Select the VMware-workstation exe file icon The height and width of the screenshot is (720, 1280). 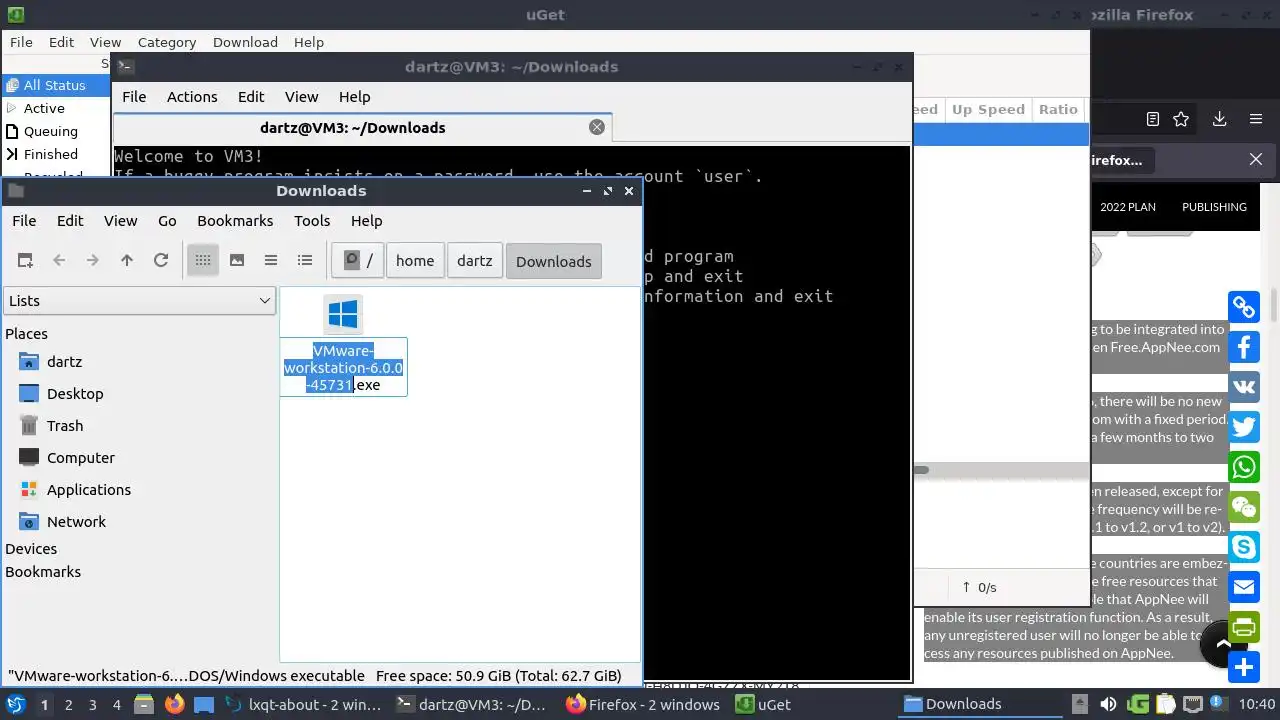(343, 315)
